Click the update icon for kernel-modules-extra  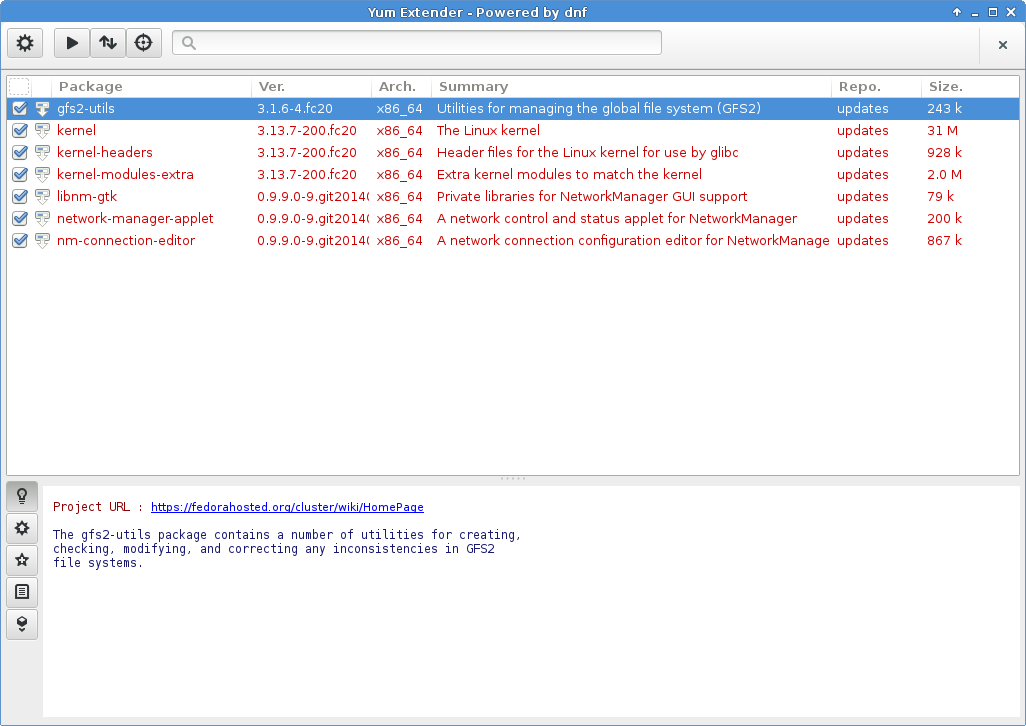[43, 175]
